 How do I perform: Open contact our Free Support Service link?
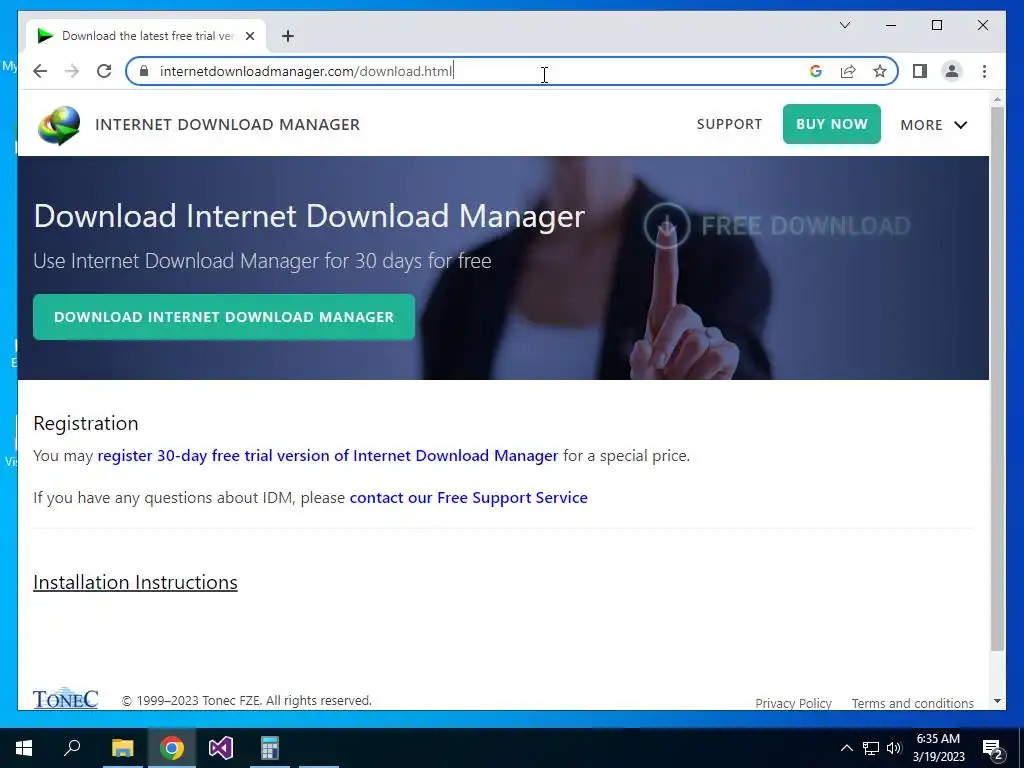pyautogui.click(x=468, y=498)
